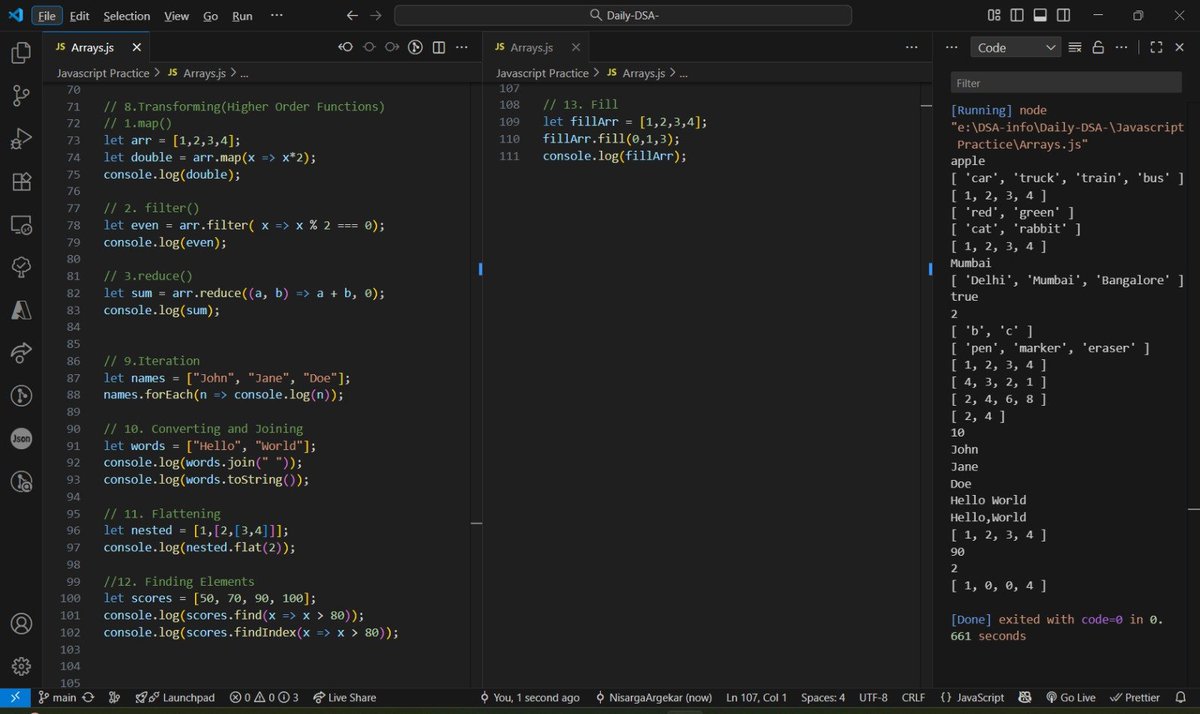The image size is (1200, 714).
Task: Open the Run menu
Action: point(242,16)
